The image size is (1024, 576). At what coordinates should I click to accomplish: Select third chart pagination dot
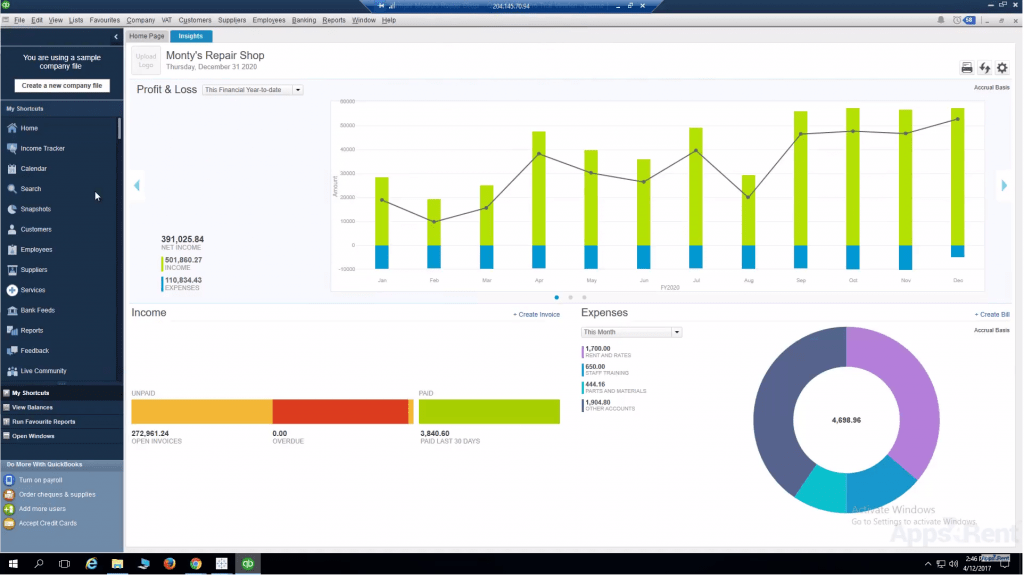pos(584,297)
